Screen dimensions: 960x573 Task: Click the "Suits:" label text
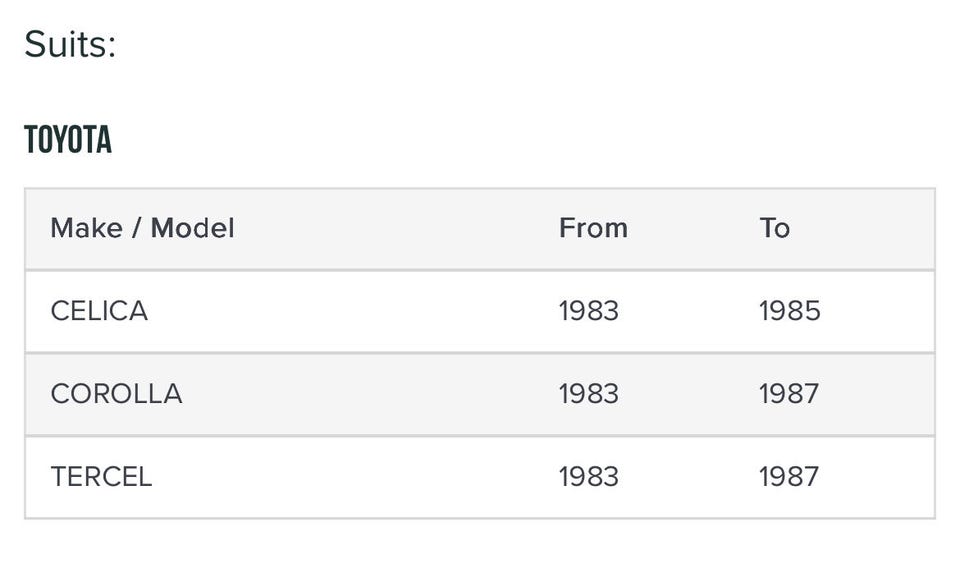pyautogui.click(x=70, y=44)
